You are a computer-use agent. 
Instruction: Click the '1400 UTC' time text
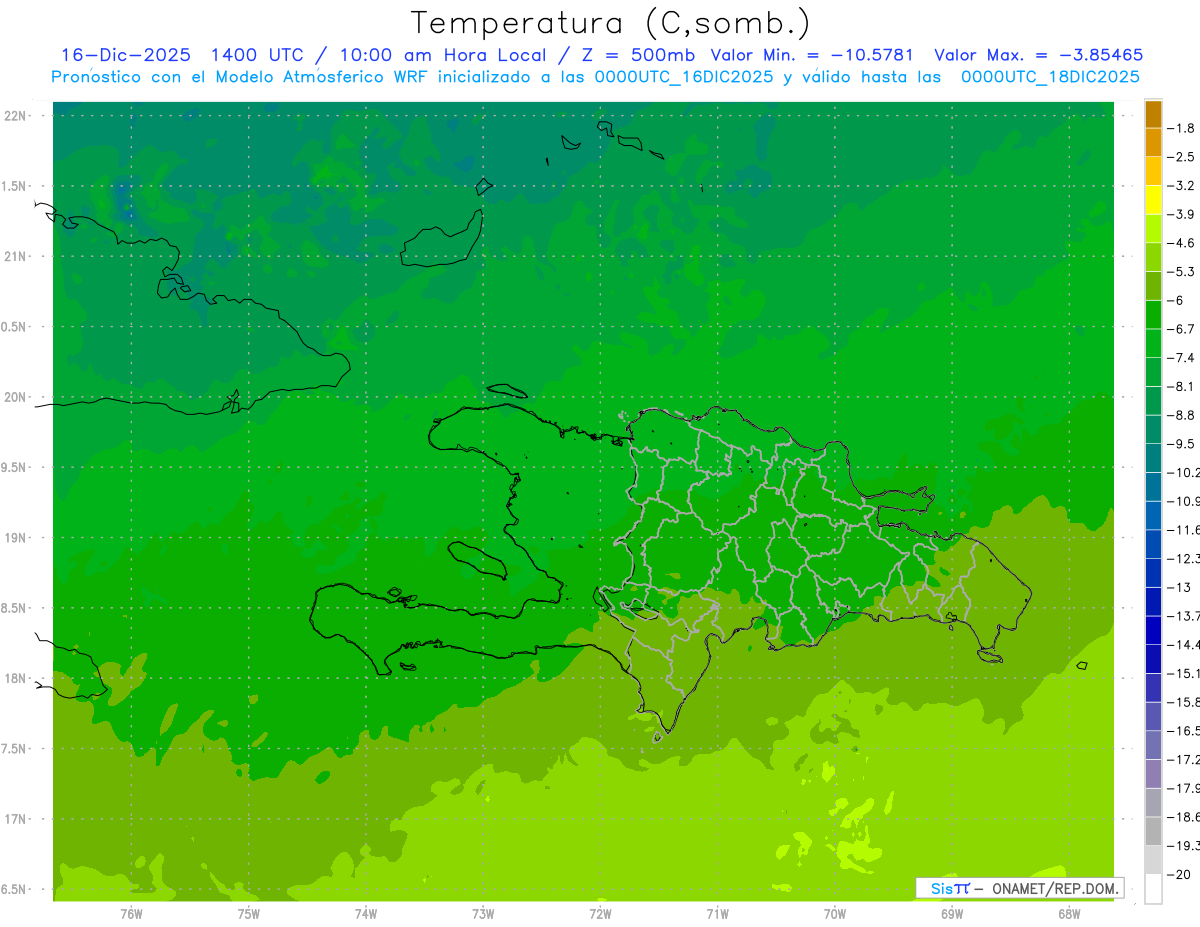coord(257,55)
